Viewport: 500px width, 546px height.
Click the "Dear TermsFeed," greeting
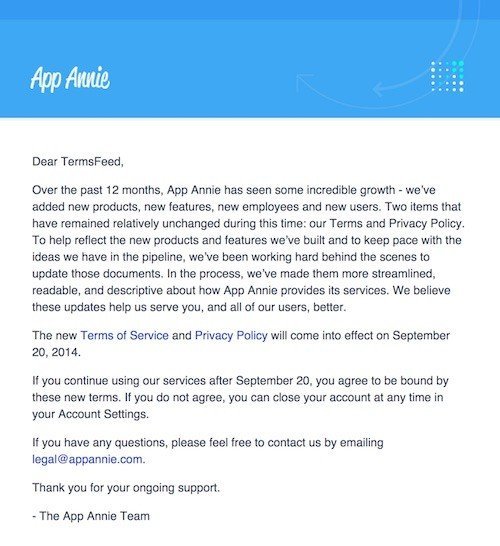pyautogui.click(x=78, y=162)
